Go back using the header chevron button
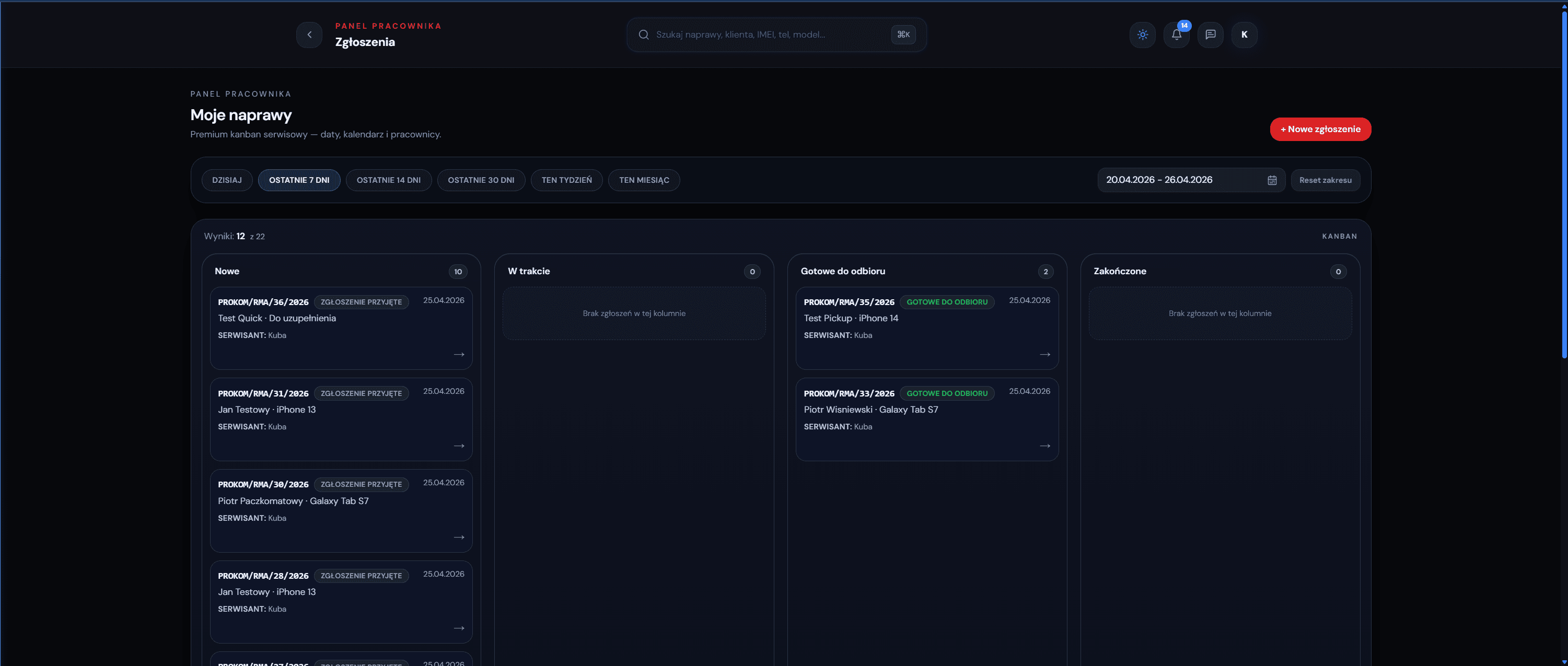The width and height of the screenshot is (1568, 666). pyautogui.click(x=309, y=34)
